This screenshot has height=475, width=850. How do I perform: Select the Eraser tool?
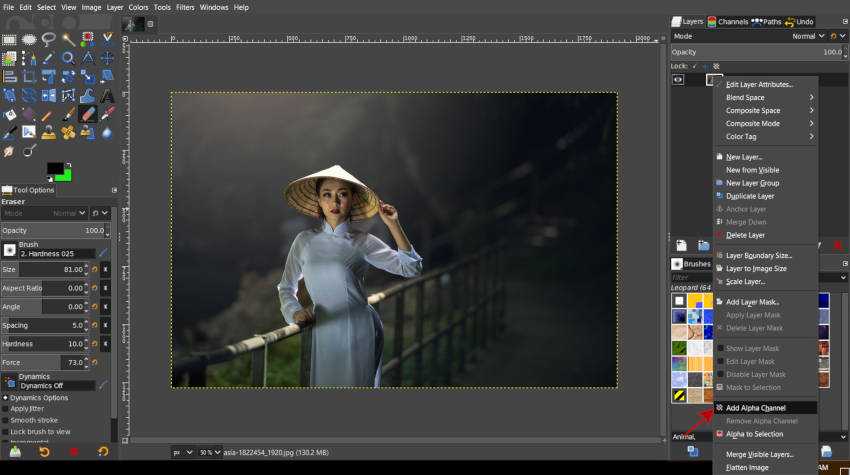86,114
